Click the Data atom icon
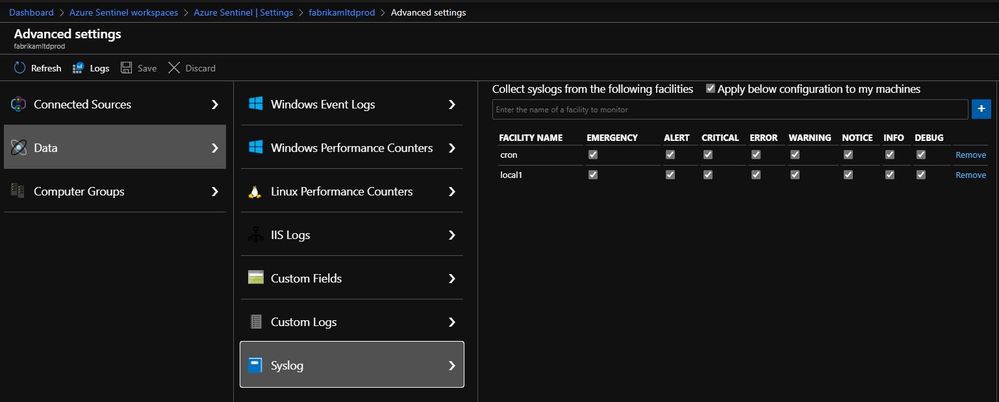Screen dimensions: 999x402 pyautogui.click(x=18, y=148)
